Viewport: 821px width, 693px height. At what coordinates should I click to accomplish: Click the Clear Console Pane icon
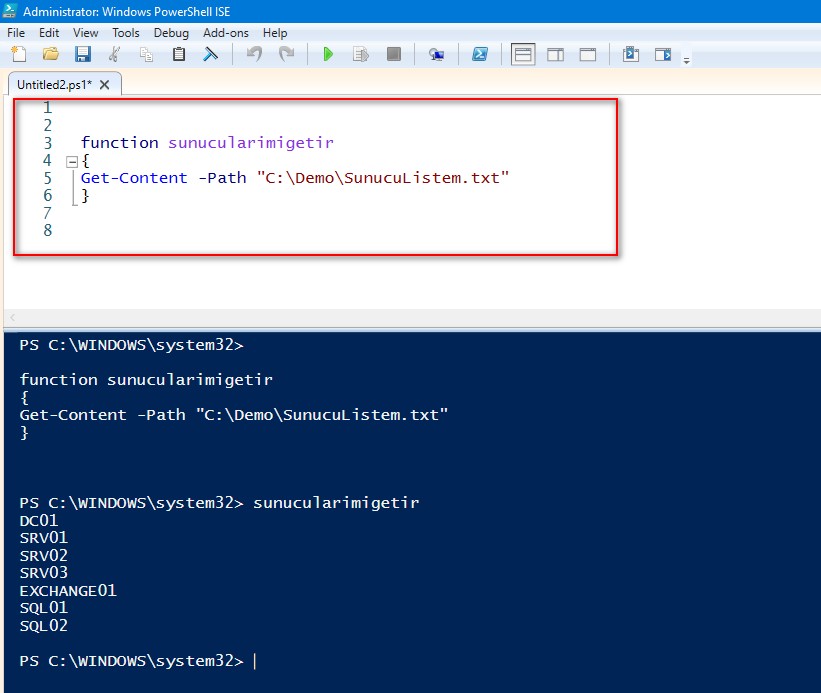tap(210, 55)
